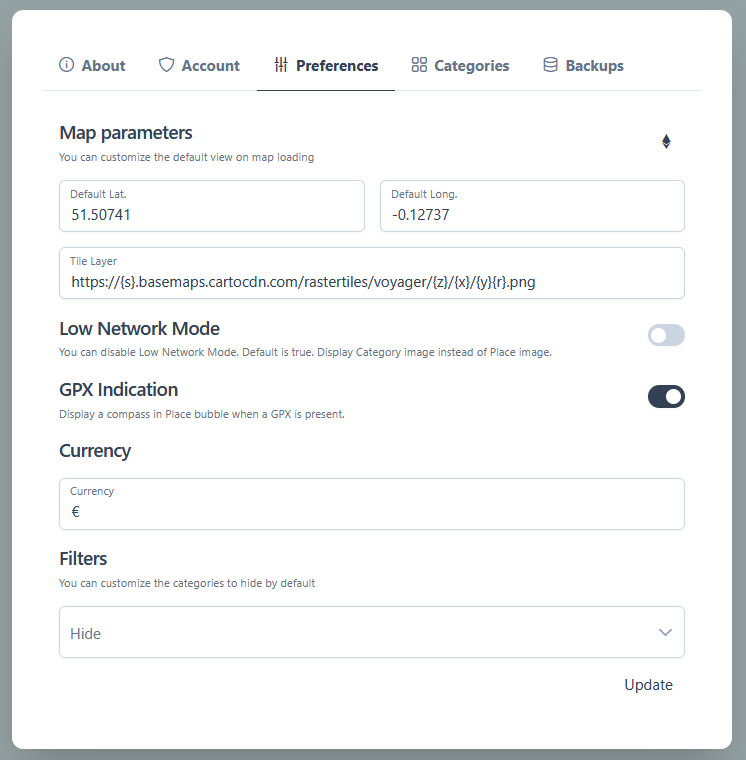Click the diamond icon beside Map parameters
The height and width of the screenshot is (760, 746).
(666, 142)
